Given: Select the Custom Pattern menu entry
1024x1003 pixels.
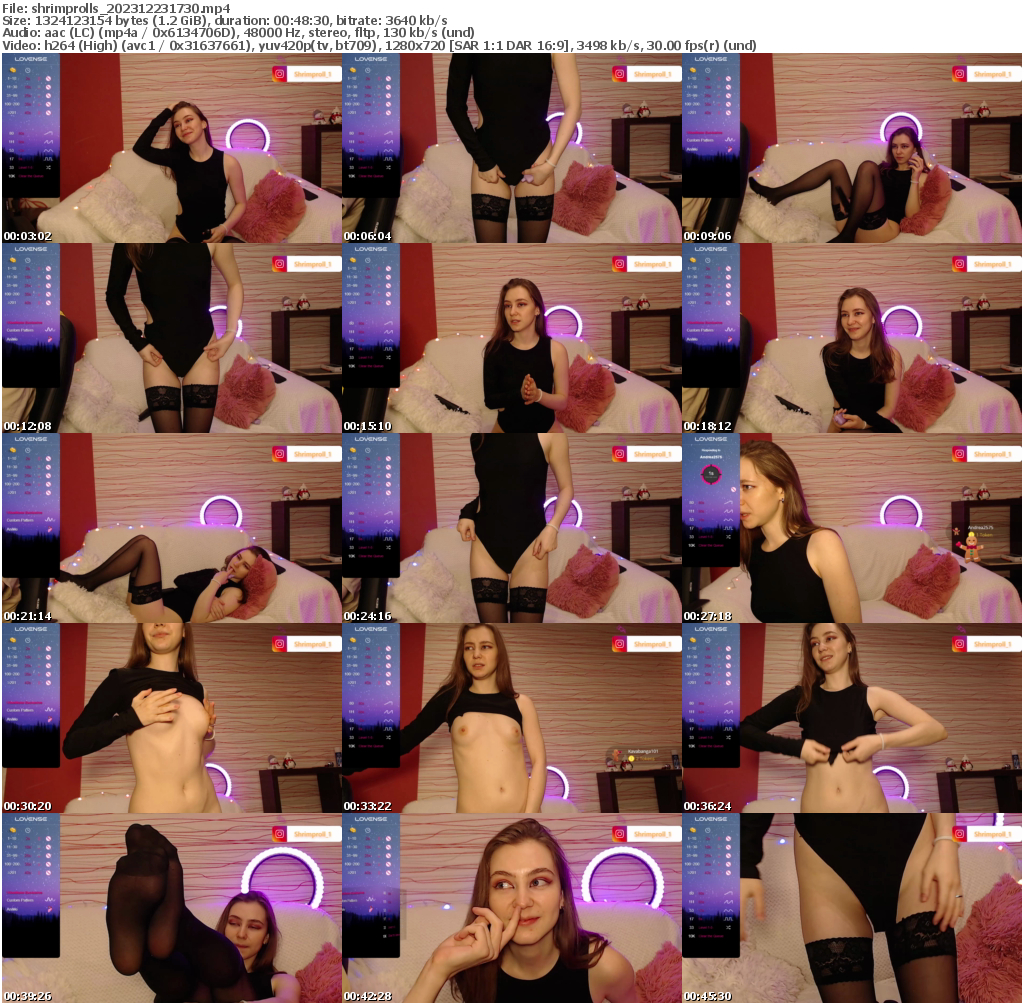Looking at the screenshot, I should (20, 329).
